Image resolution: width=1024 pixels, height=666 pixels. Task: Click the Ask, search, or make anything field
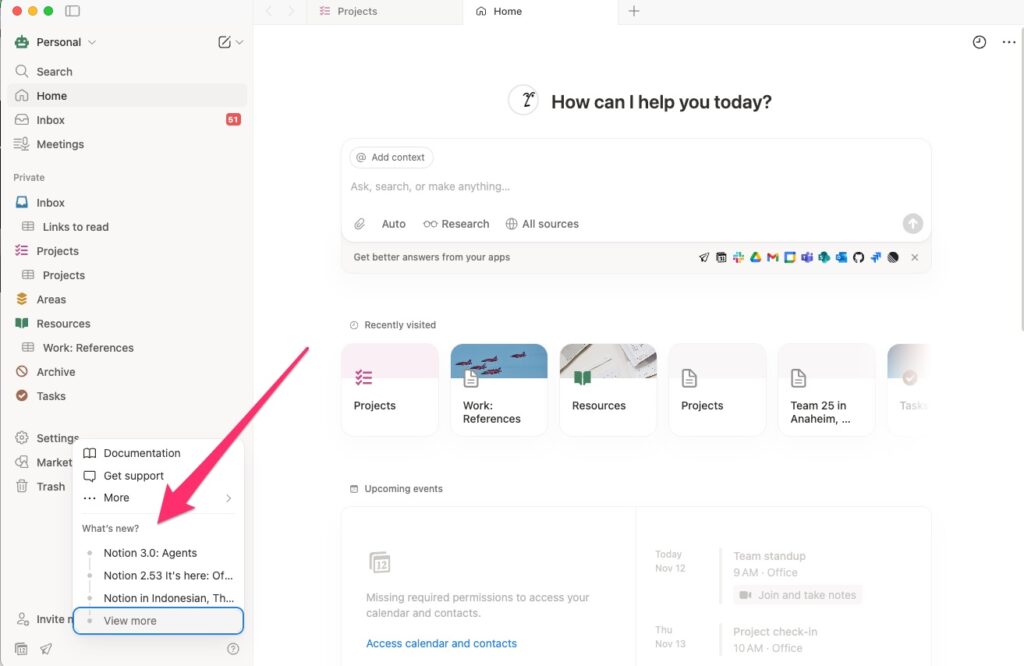point(600,187)
